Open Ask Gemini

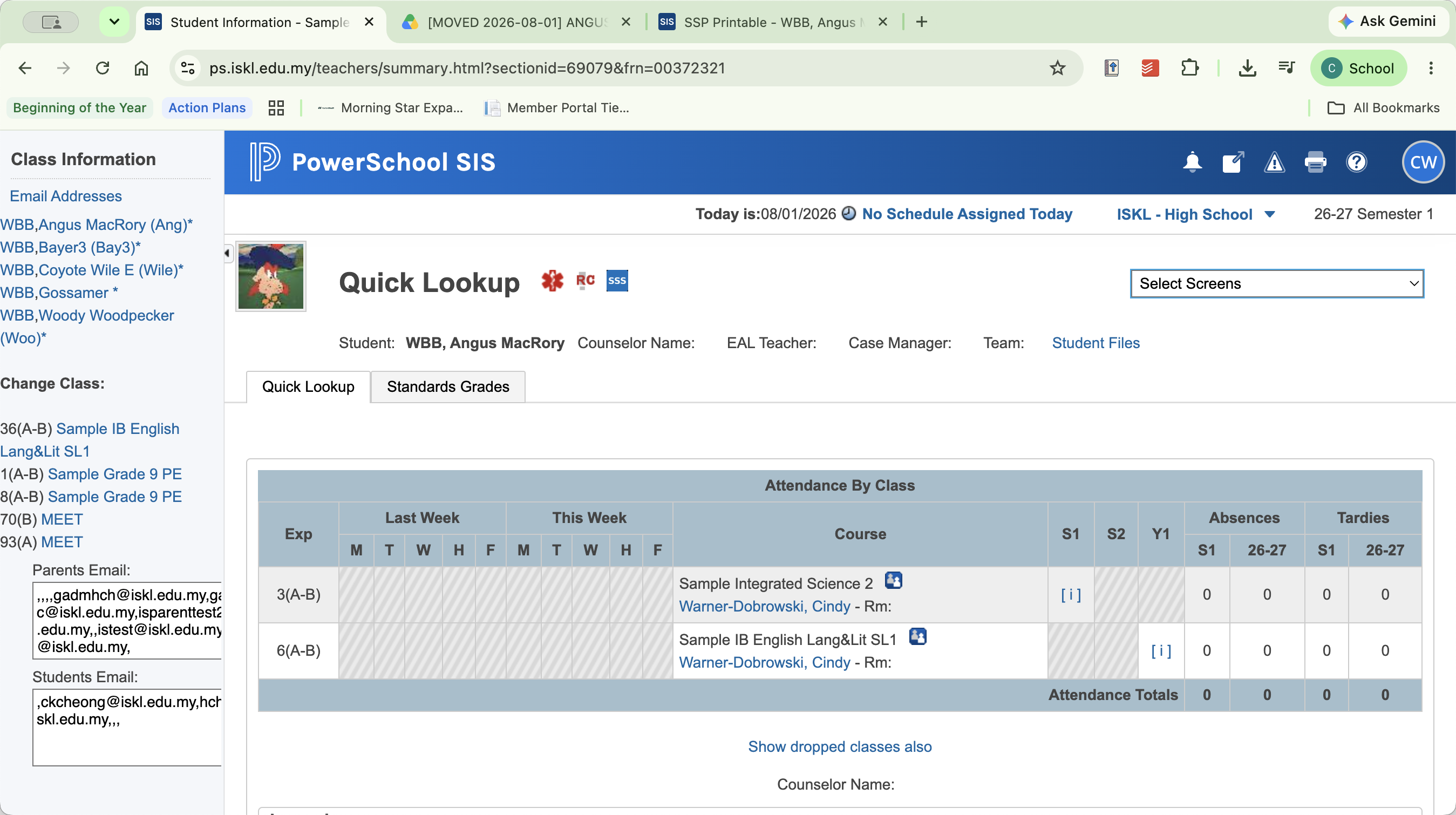tap(1387, 22)
